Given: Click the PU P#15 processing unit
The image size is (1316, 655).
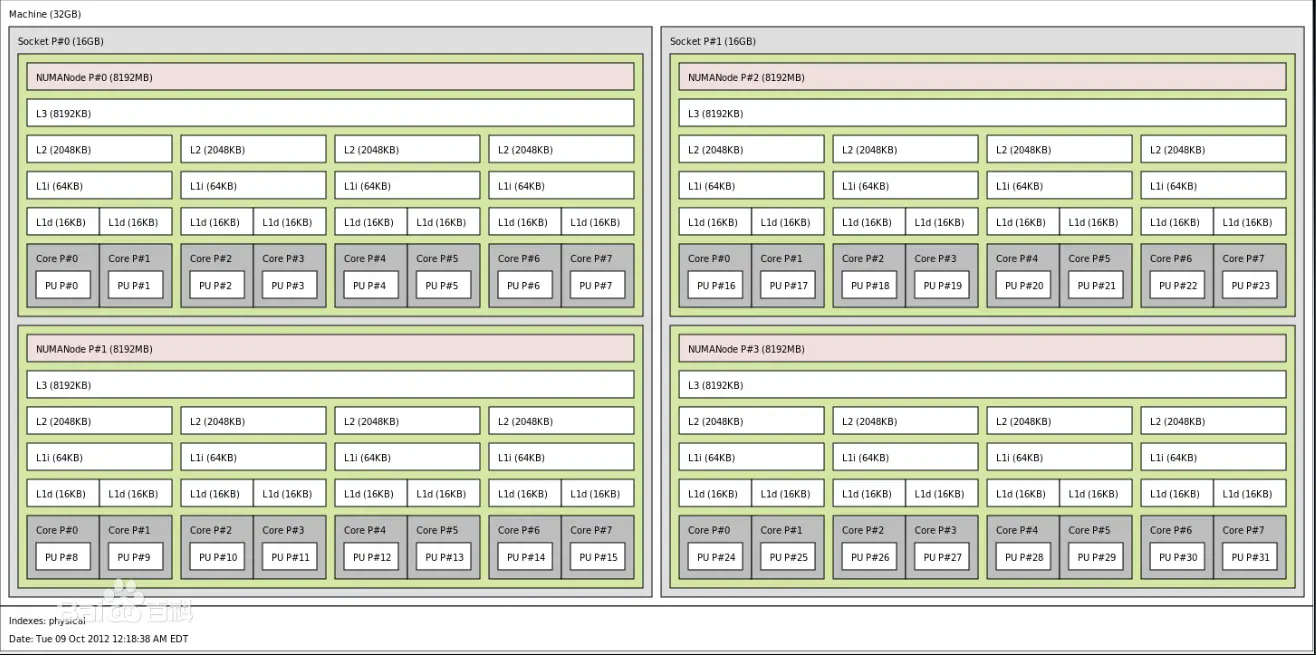Looking at the screenshot, I should pyautogui.click(x=597, y=557).
